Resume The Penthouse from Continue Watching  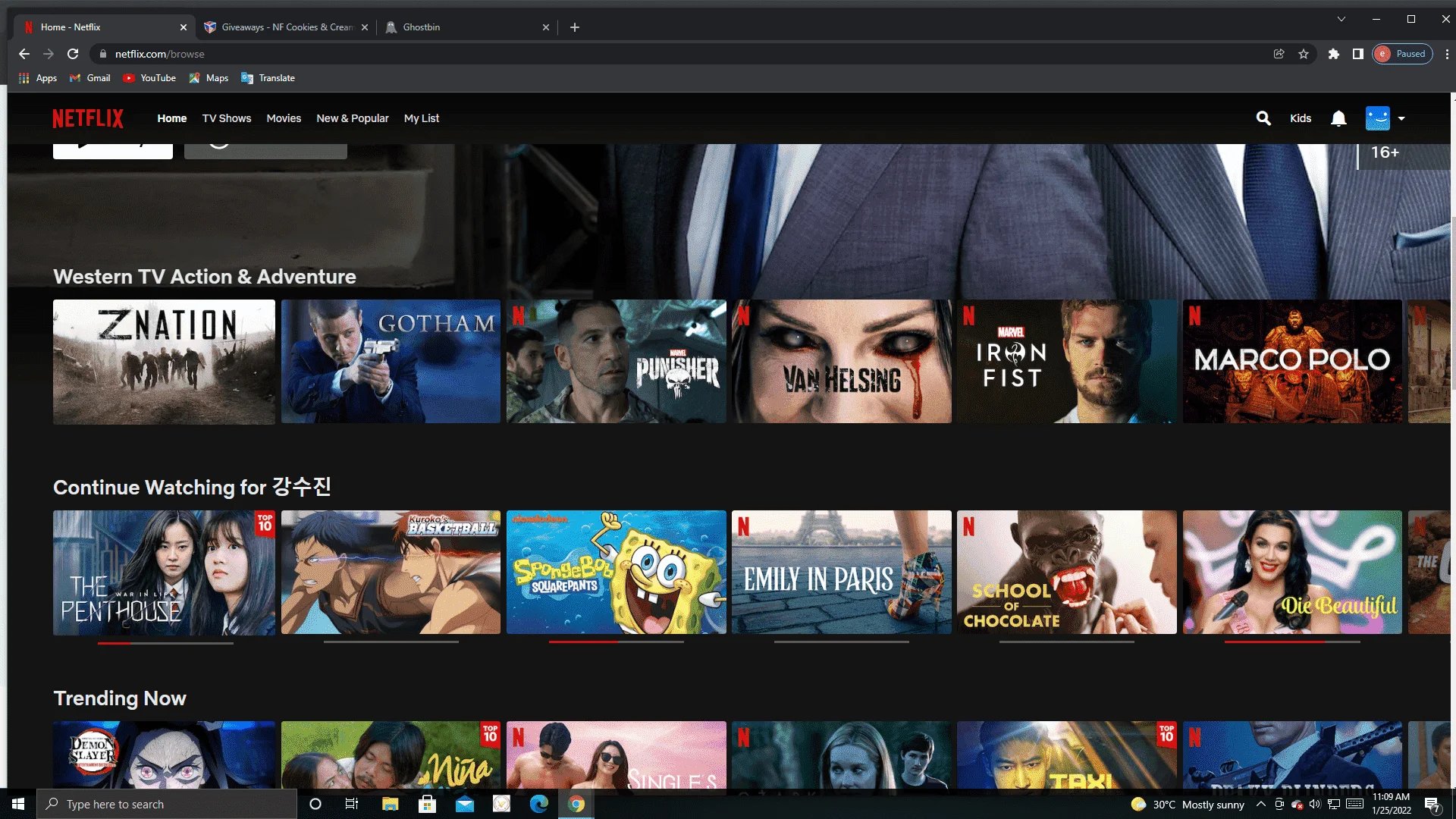pos(164,572)
